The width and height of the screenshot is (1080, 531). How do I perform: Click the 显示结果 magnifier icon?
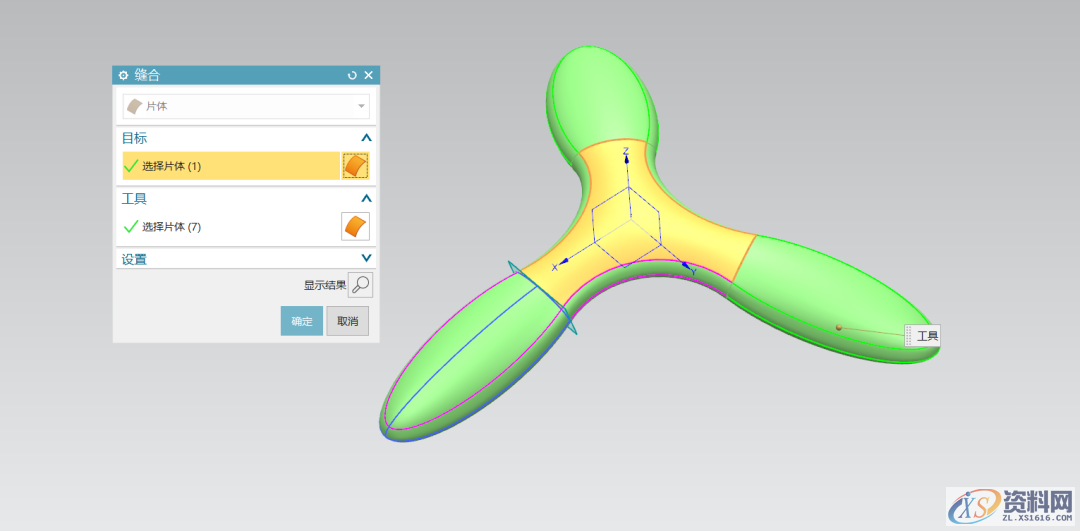click(360, 285)
